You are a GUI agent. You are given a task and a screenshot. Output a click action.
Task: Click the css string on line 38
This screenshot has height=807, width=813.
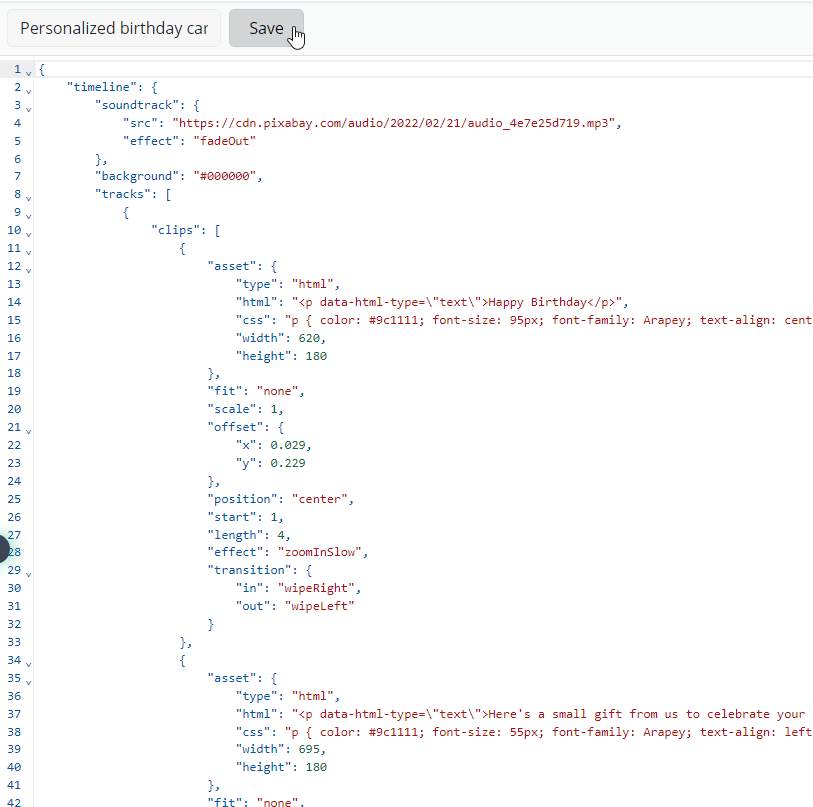549,732
